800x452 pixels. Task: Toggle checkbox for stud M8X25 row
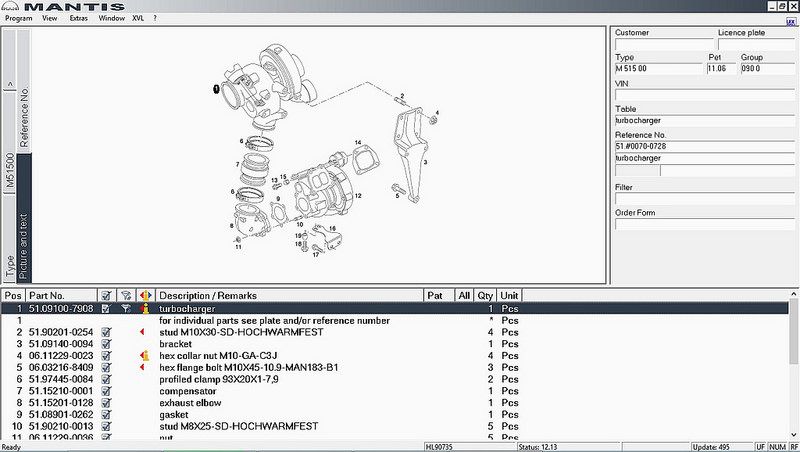[x=106, y=426]
